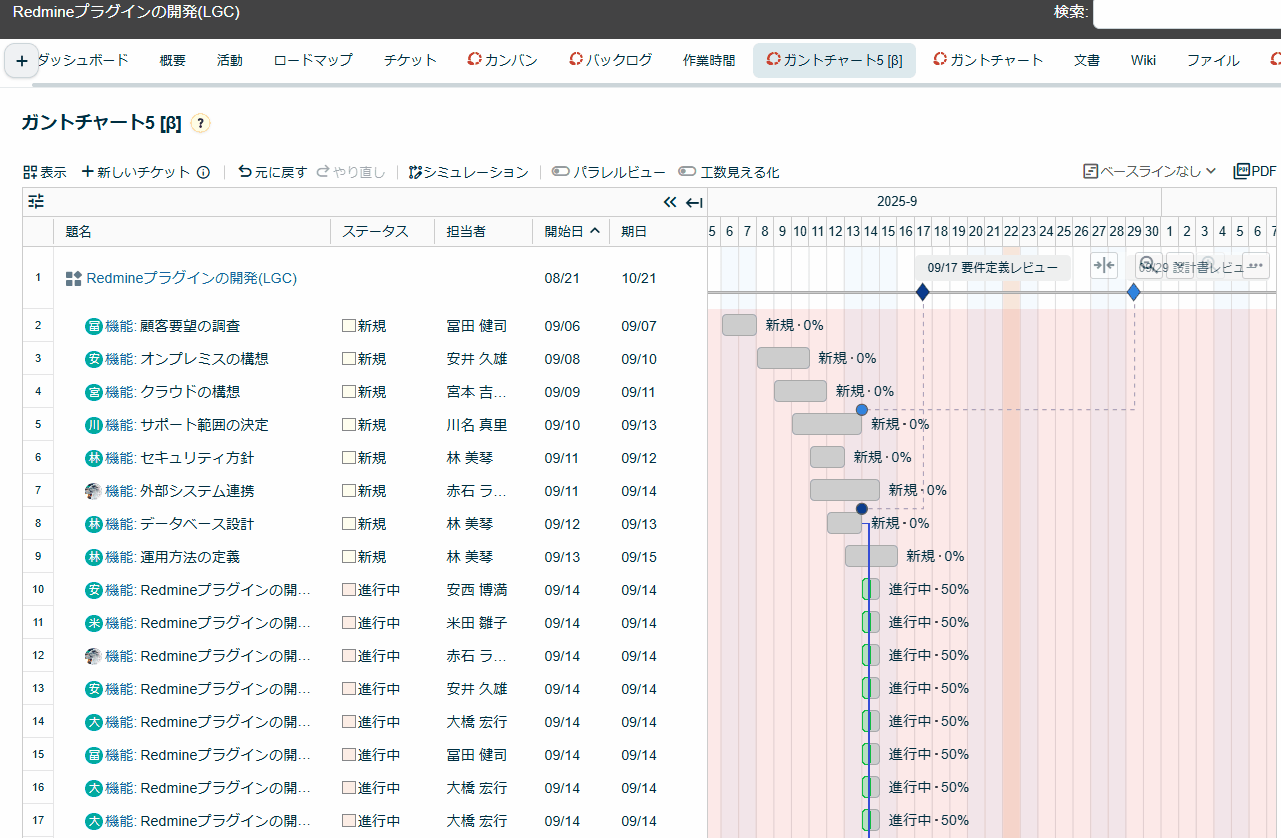Click the 期日 column header
This screenshot has height=838, width=1281.
(658, 231)
